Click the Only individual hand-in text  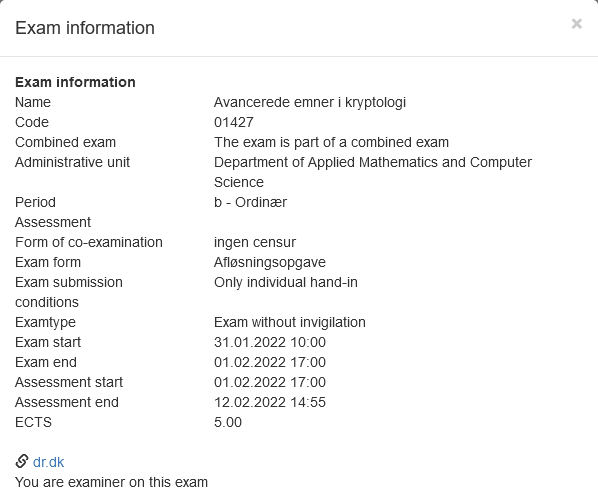286,282
